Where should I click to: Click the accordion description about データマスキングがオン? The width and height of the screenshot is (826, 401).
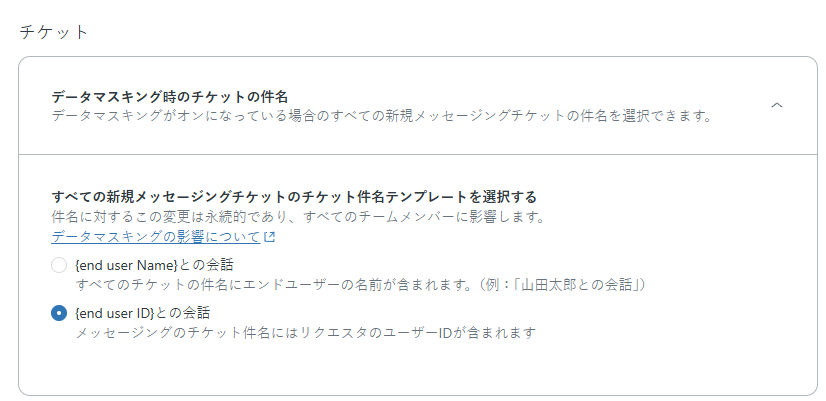[380, 116]
